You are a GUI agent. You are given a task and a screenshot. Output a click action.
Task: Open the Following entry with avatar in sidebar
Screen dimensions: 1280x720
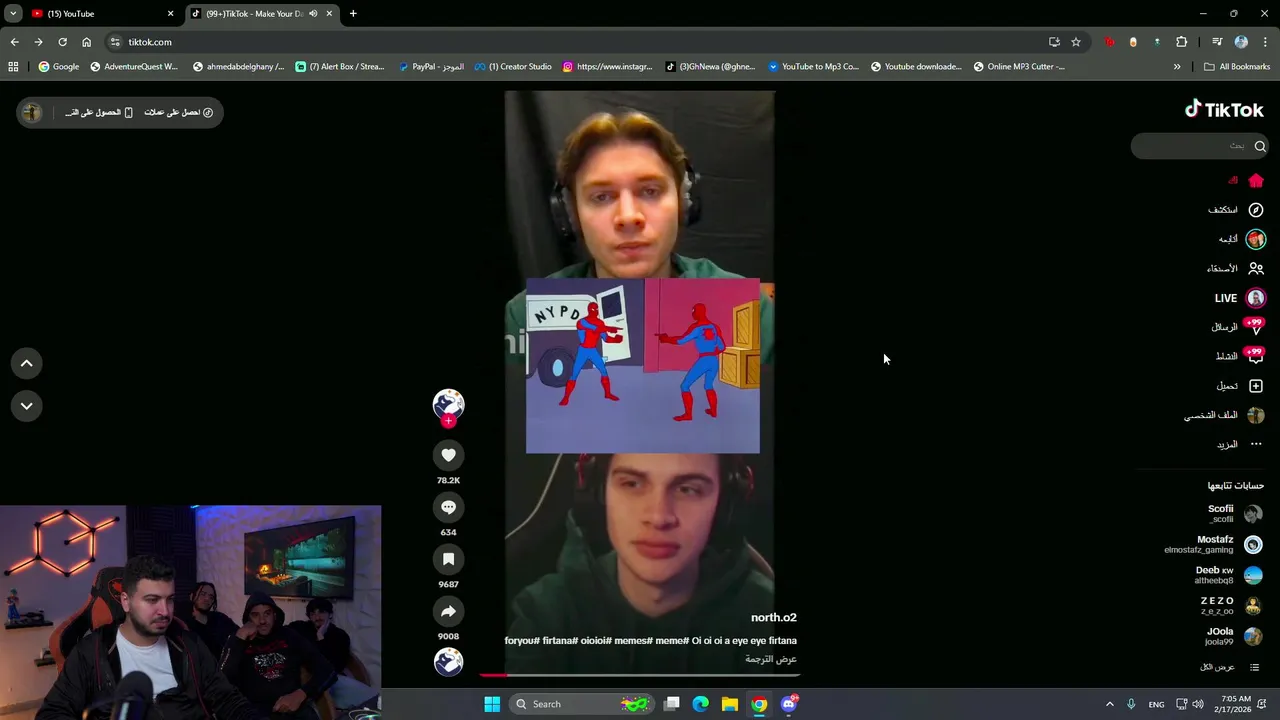point(1242,239)
